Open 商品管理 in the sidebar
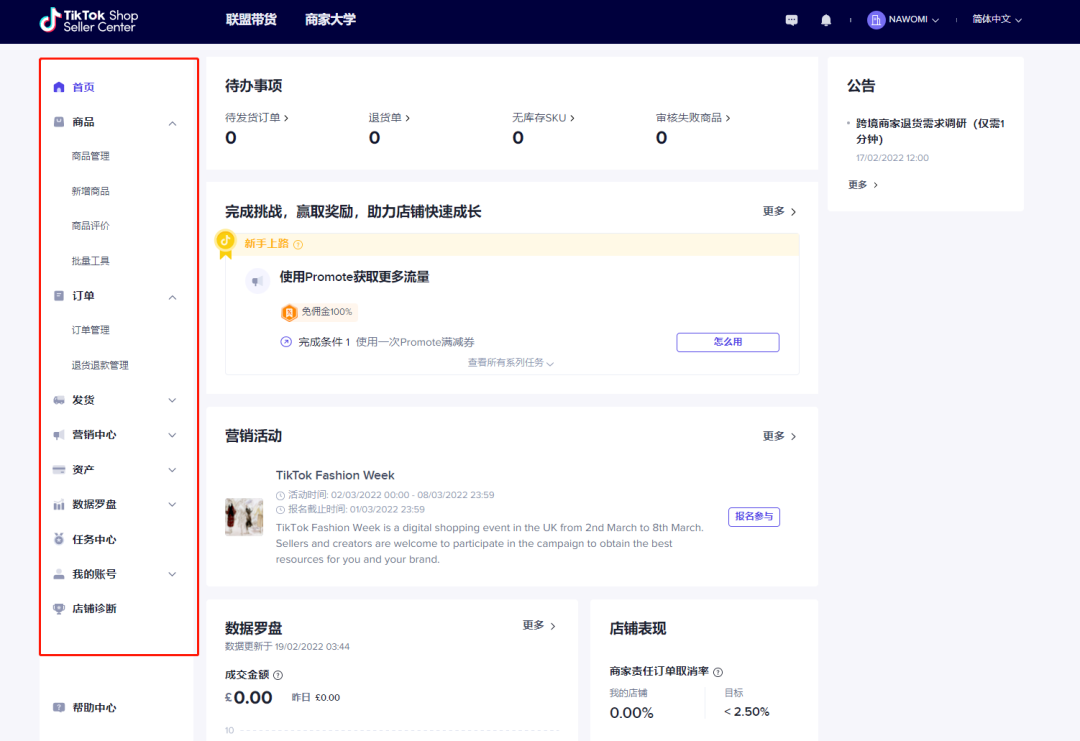 (90, 156)
